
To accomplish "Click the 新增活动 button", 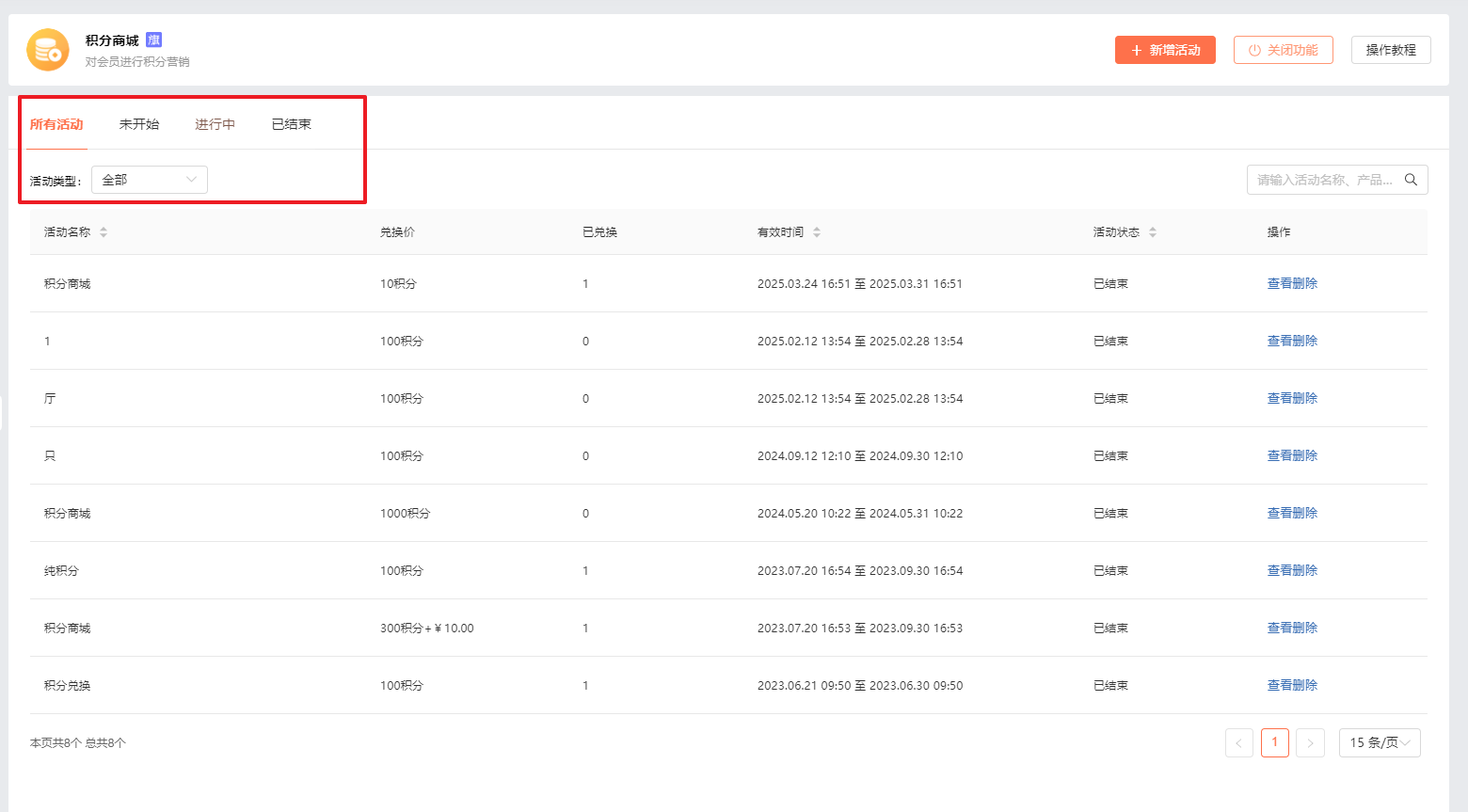I will coord(1165,50).
